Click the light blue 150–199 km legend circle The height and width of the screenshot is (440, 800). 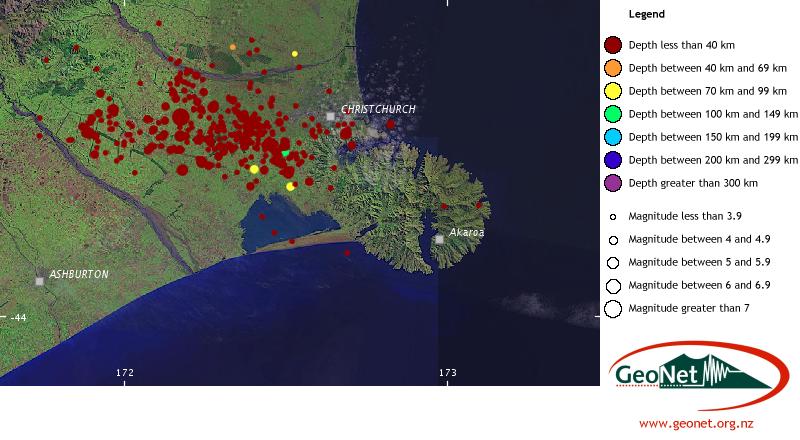pos(613,137)
